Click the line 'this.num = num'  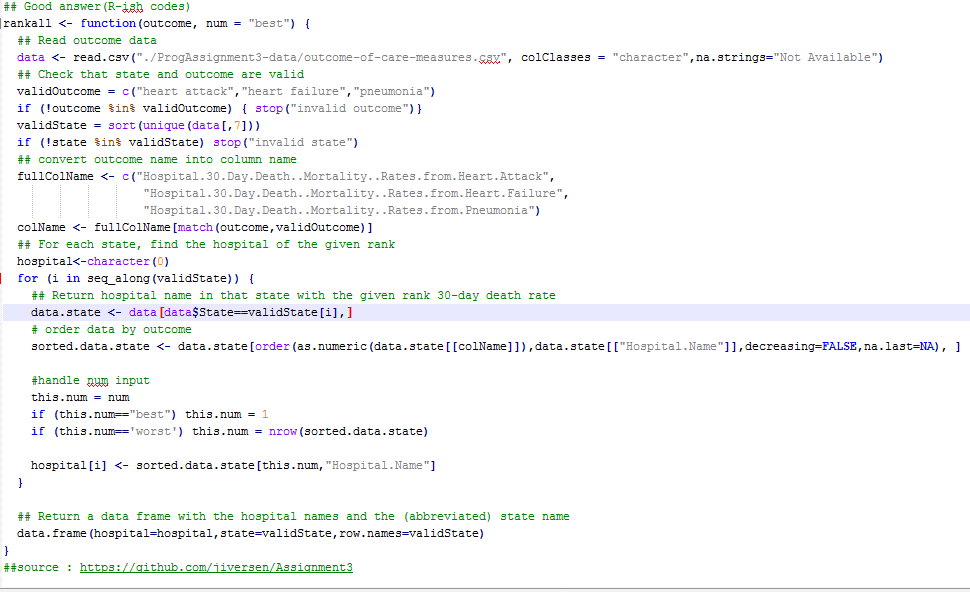pos(80,398)
